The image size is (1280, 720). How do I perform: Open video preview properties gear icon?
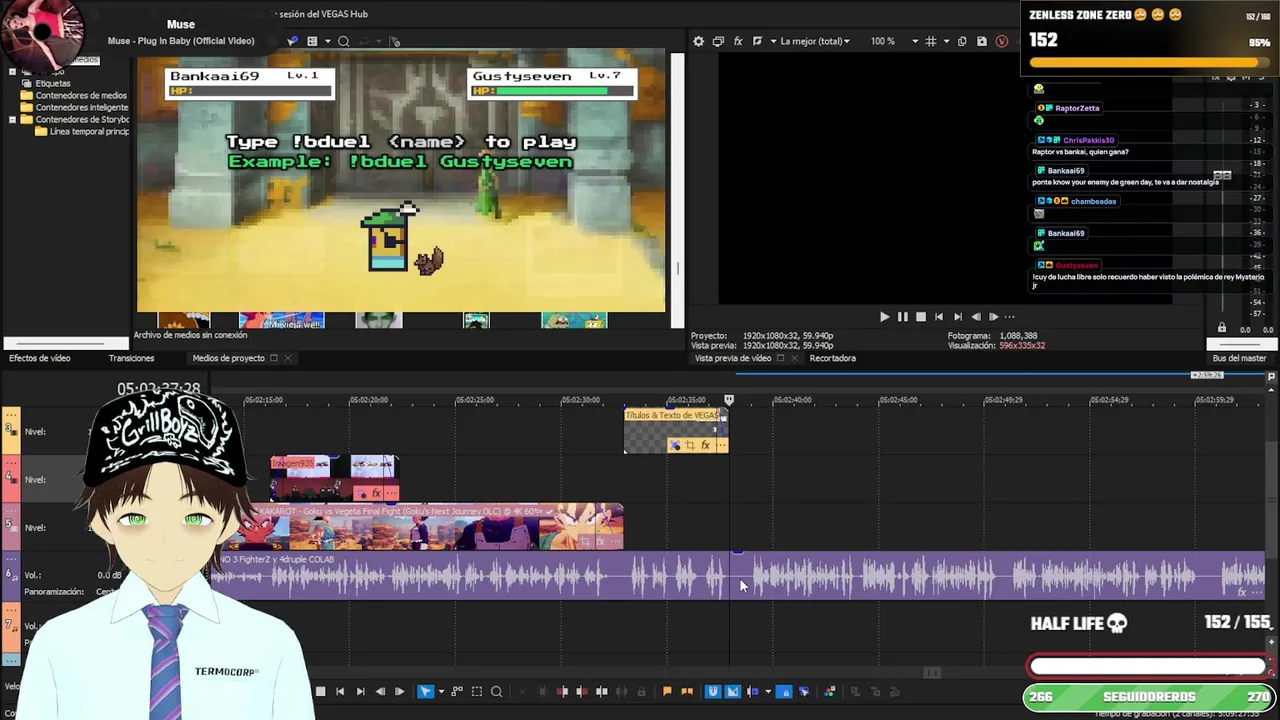tap(698, 41)
